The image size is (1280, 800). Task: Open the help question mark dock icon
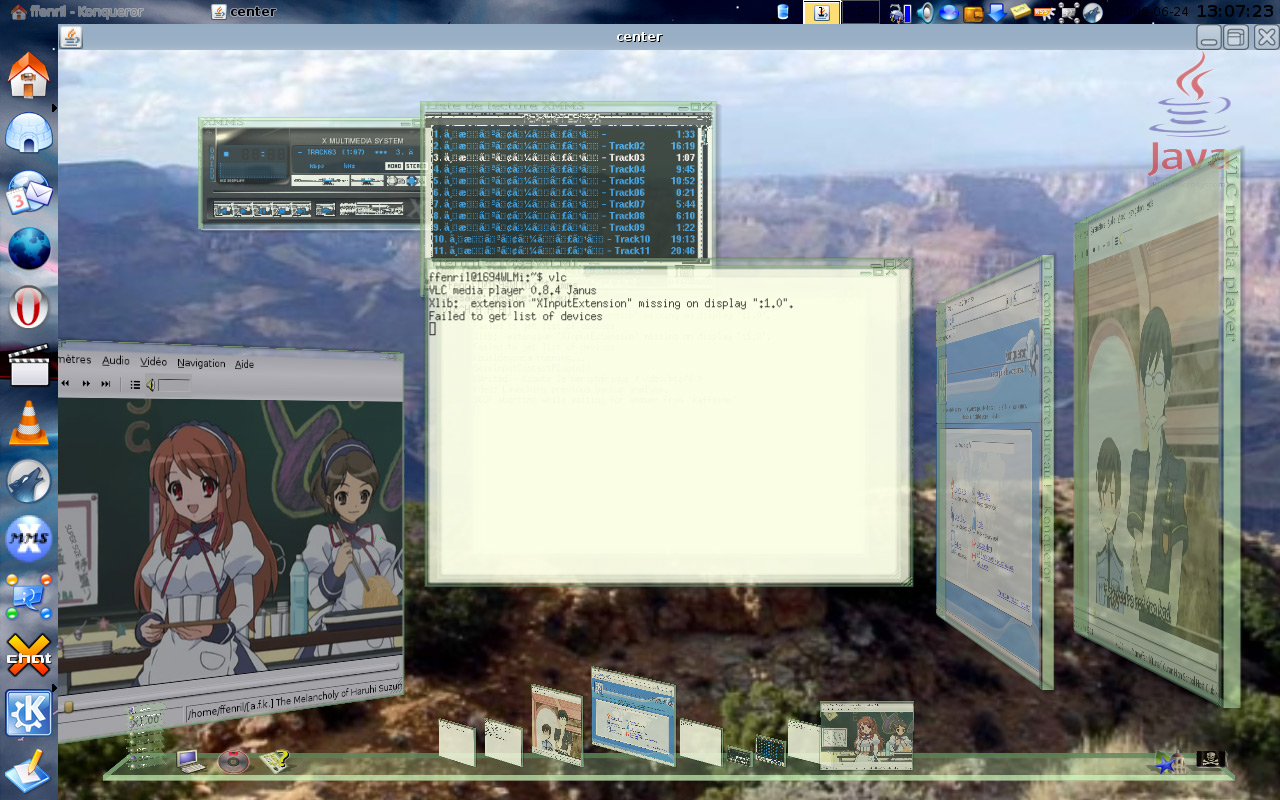click(276, 761)
